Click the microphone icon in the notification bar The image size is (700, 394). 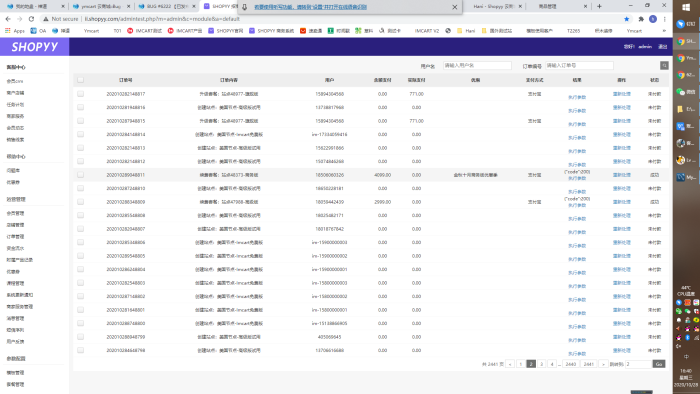(x=245, y=7)
